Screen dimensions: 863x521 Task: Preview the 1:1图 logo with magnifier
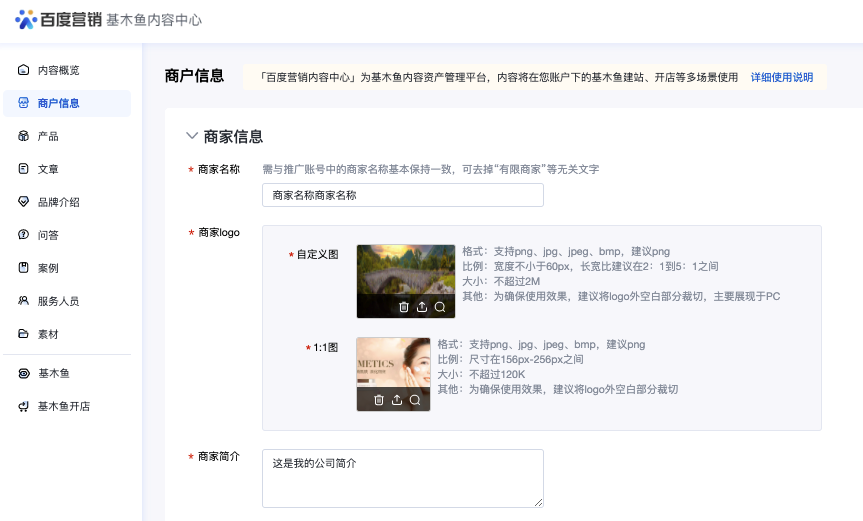pyautogui.click(x=415, y=400)
